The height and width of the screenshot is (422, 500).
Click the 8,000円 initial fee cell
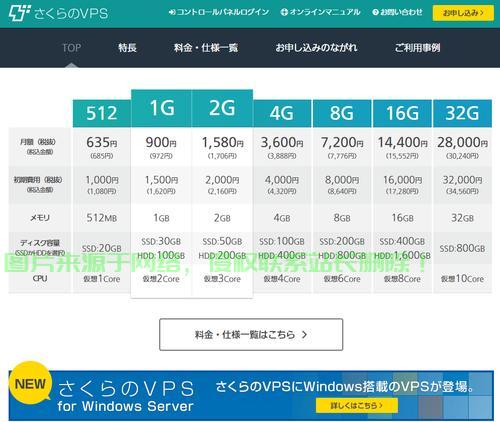point(342,185)
